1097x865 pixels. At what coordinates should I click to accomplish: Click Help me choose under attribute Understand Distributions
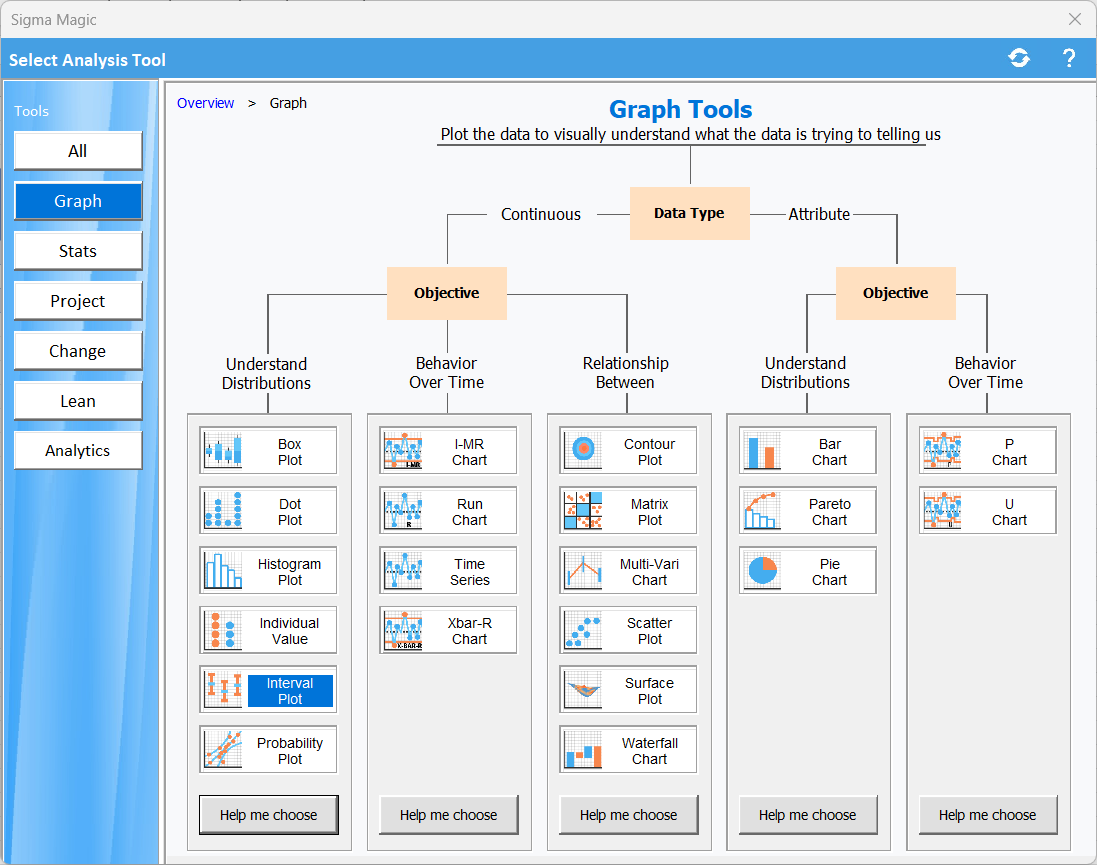click(808, 815)
